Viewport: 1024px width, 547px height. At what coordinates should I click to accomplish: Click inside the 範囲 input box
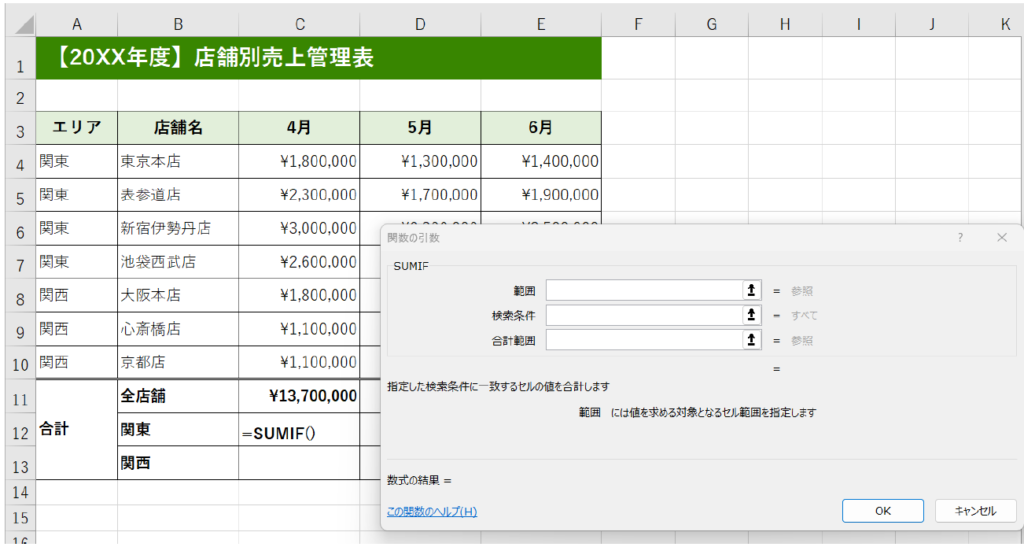coord(642,290)
